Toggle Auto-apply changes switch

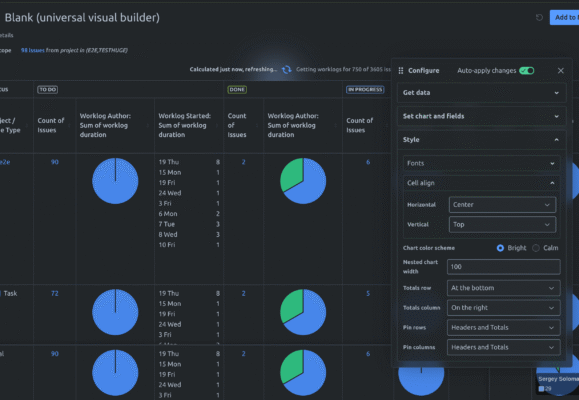click(527, 71)
